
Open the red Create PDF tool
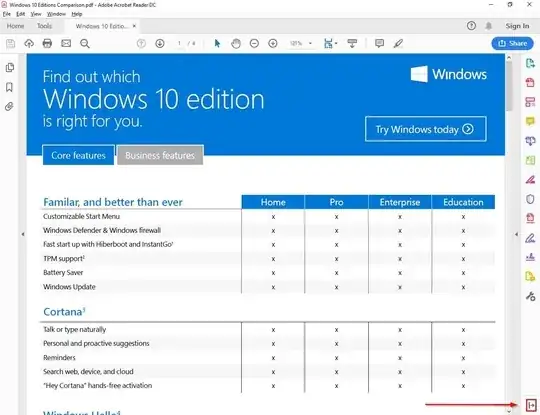[530, 82]
